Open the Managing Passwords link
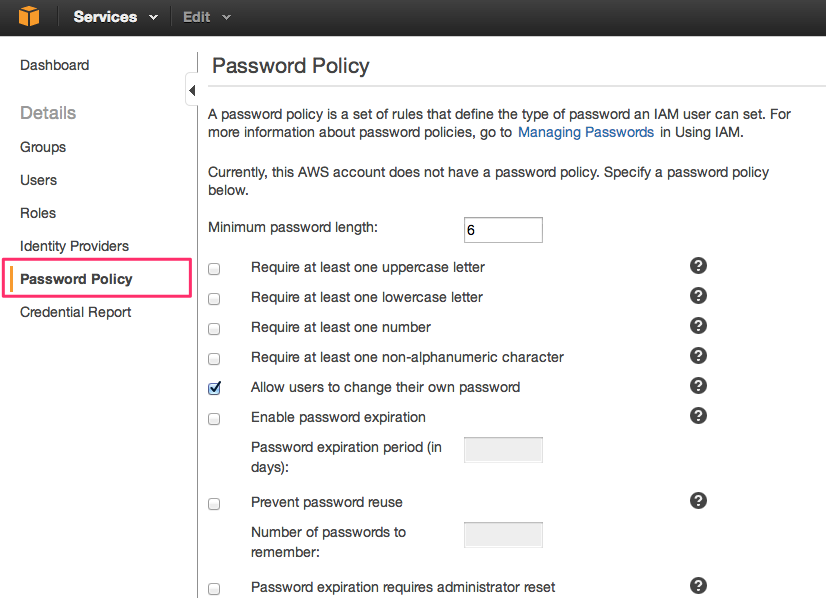826x612 pixels. [585, 131]
